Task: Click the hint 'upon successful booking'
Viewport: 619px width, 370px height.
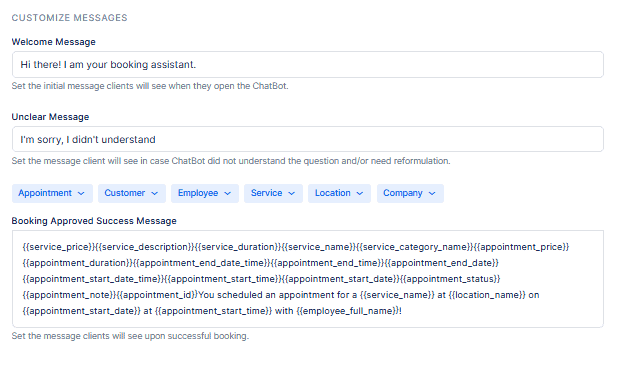Action: click(130, 336)
